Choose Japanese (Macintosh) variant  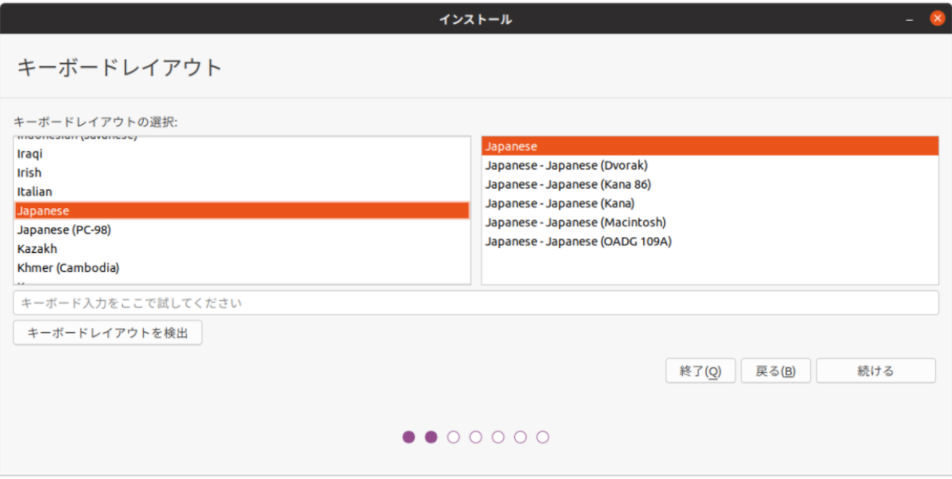(710, 222)
